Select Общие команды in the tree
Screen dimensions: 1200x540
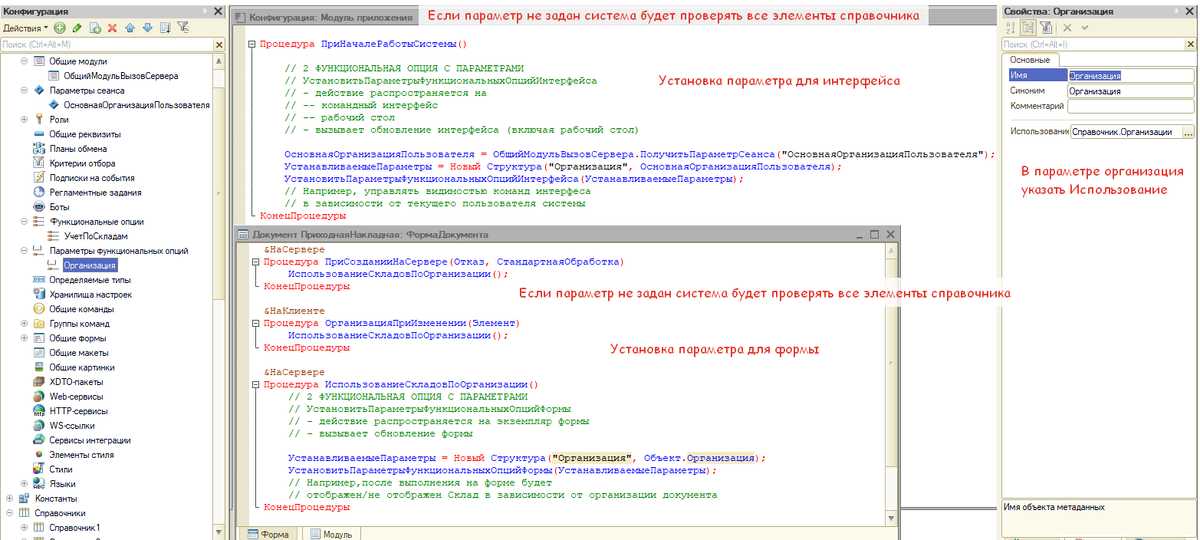(81, 309)
